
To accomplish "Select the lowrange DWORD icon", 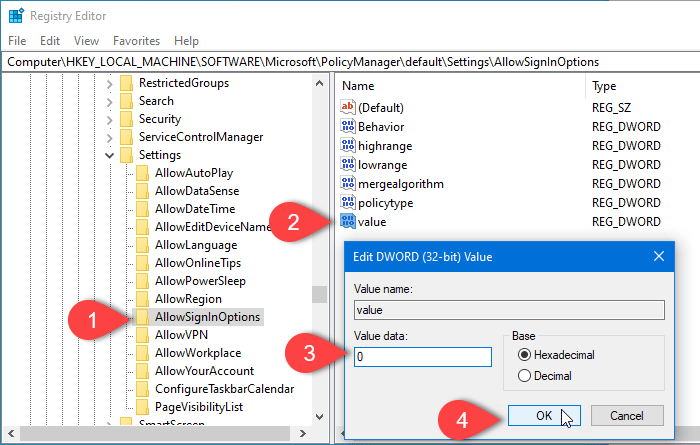I will coord(348,165).
